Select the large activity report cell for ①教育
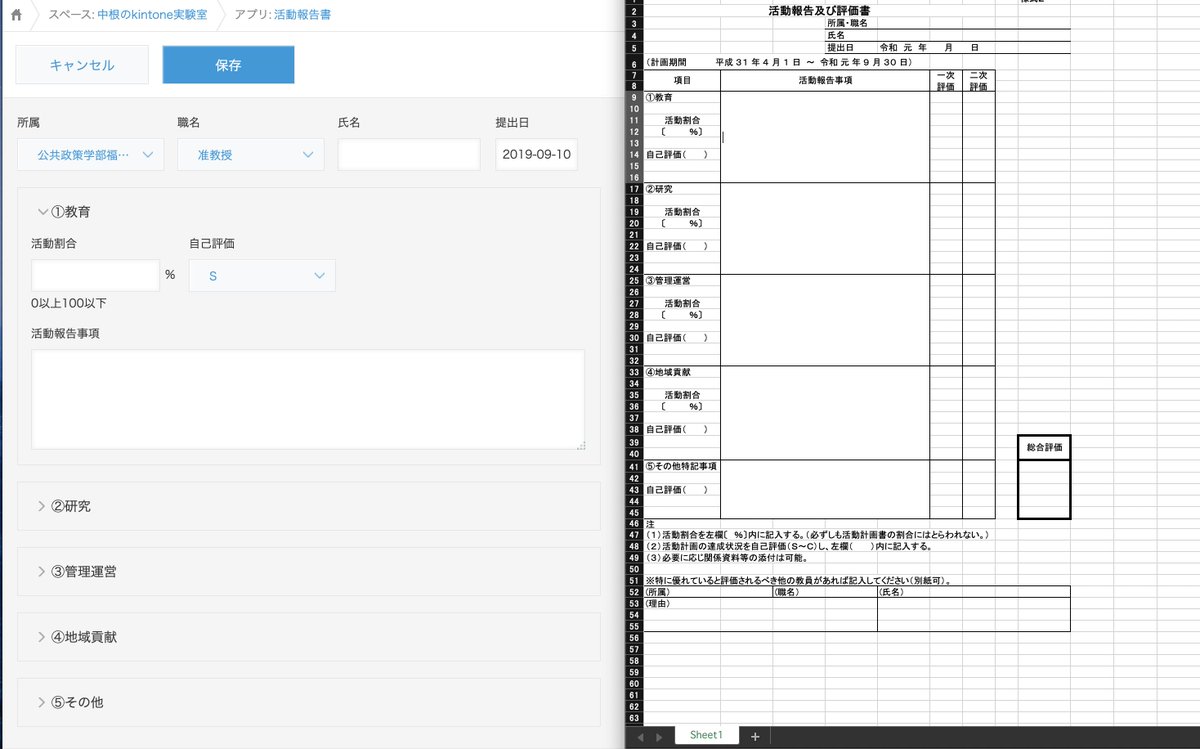Image resolution: width=1200 pixels, height=749 pixels. 825,138
